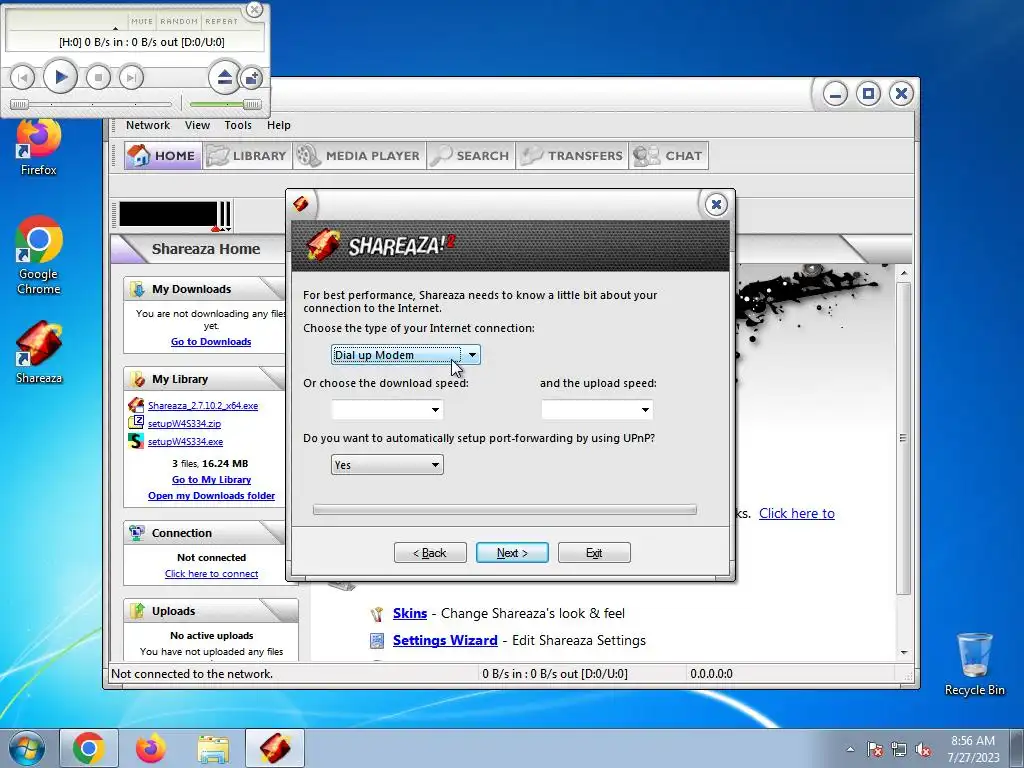Viewport: 1024px width, 768px height.
Task: Click the Shareaza icon in the wizard title bar
Action: tap(301, 204)
